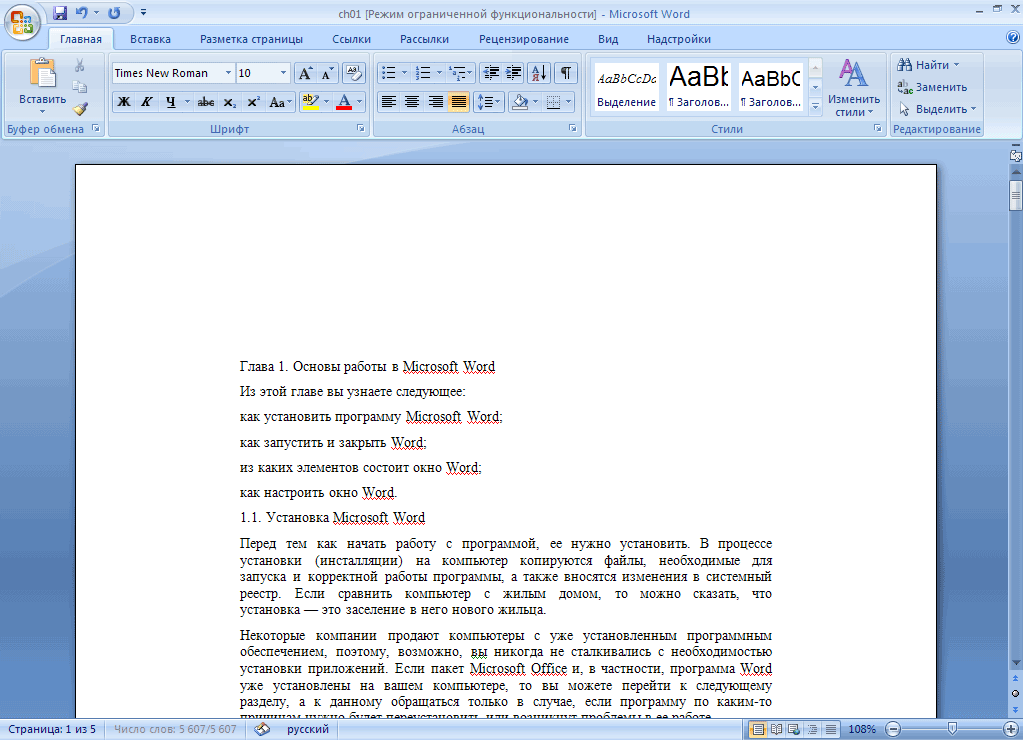The image size is (1023, 740).
Task: Click spell check status icon in status bar
Action: [262, 729]
